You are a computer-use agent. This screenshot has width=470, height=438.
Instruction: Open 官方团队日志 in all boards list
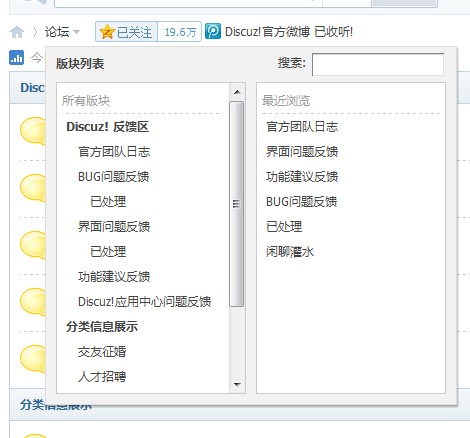point(114,152)
